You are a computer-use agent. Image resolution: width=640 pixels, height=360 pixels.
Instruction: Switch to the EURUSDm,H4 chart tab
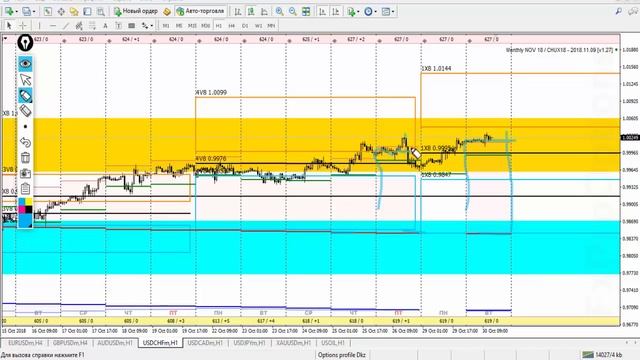pyautogui.click(x=25, y=343)
